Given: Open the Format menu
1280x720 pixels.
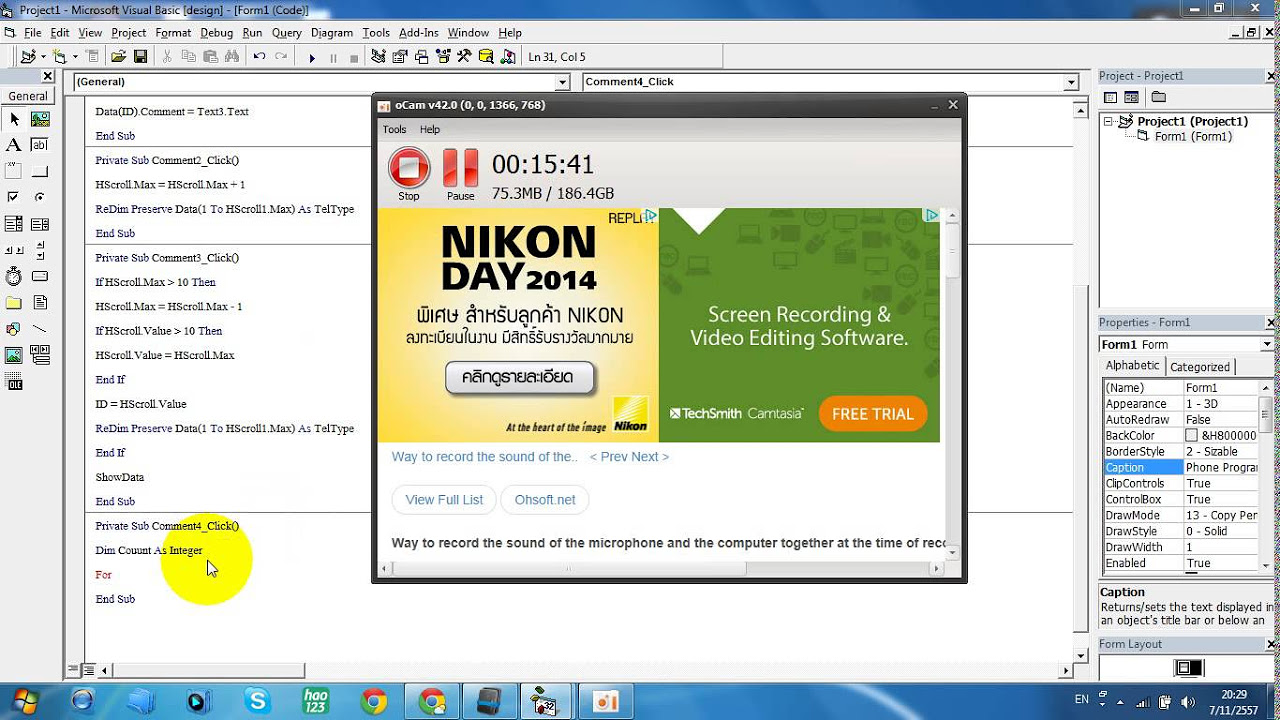Looking at the screenshot, I should 173,33.
